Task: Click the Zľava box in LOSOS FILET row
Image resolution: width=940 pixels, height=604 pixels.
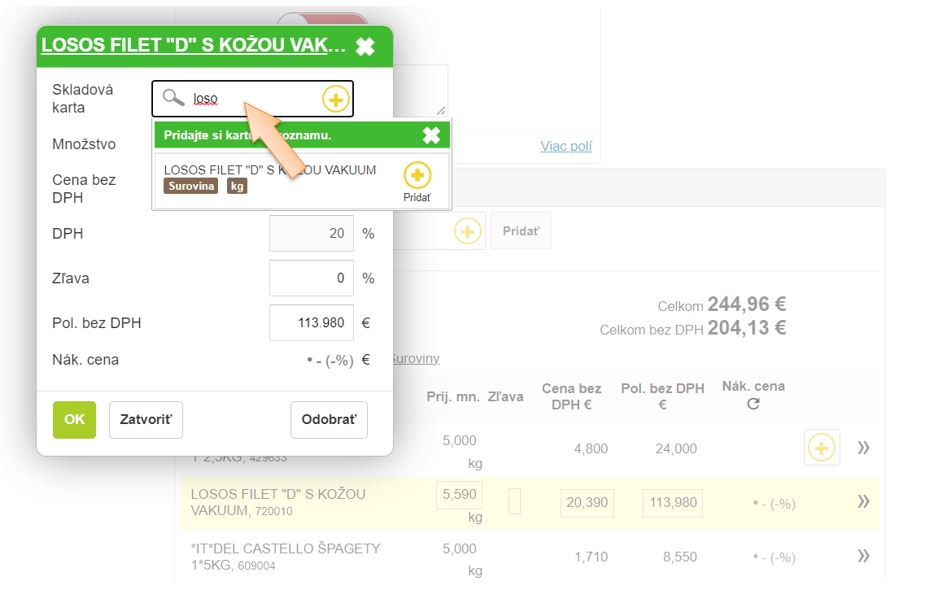Action: 514,502
